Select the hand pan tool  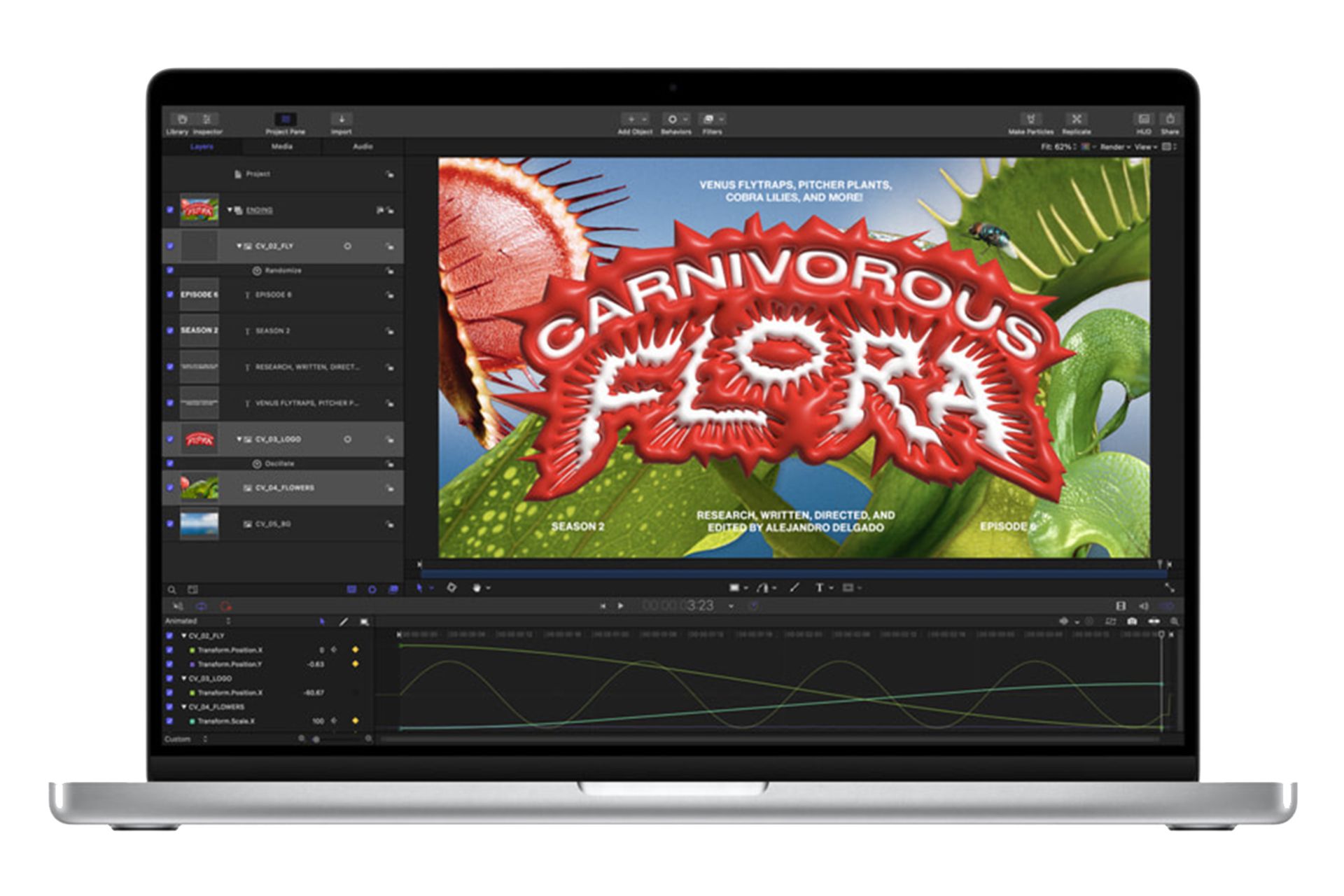477,588
